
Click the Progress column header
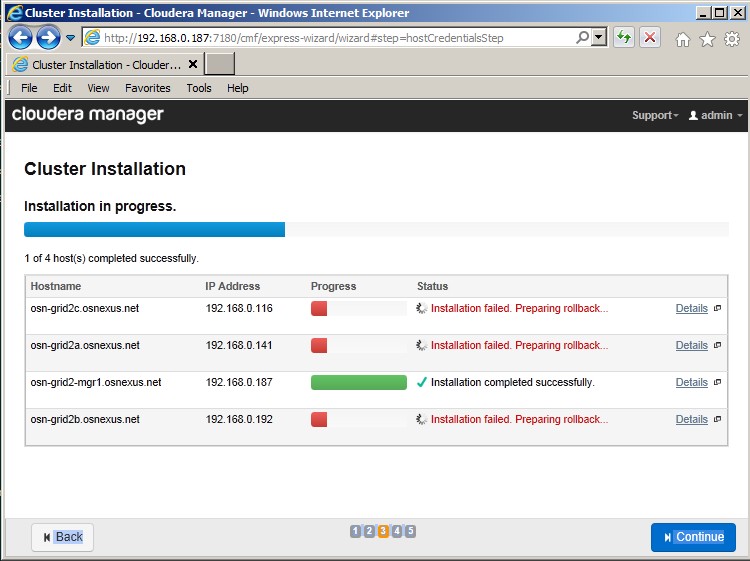click(x=334, y=286)
